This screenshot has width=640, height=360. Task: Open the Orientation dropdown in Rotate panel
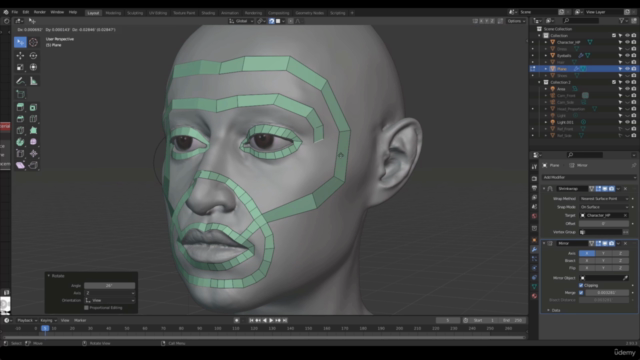coord(109,300)
